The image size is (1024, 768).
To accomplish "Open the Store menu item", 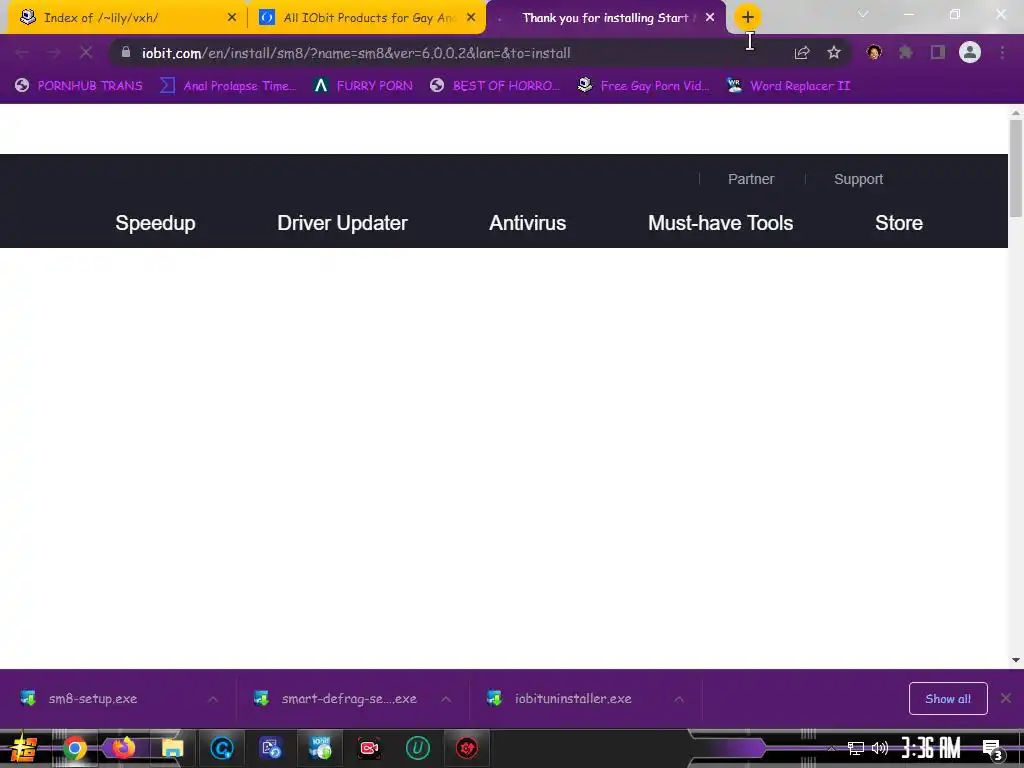I will [899, 223].
